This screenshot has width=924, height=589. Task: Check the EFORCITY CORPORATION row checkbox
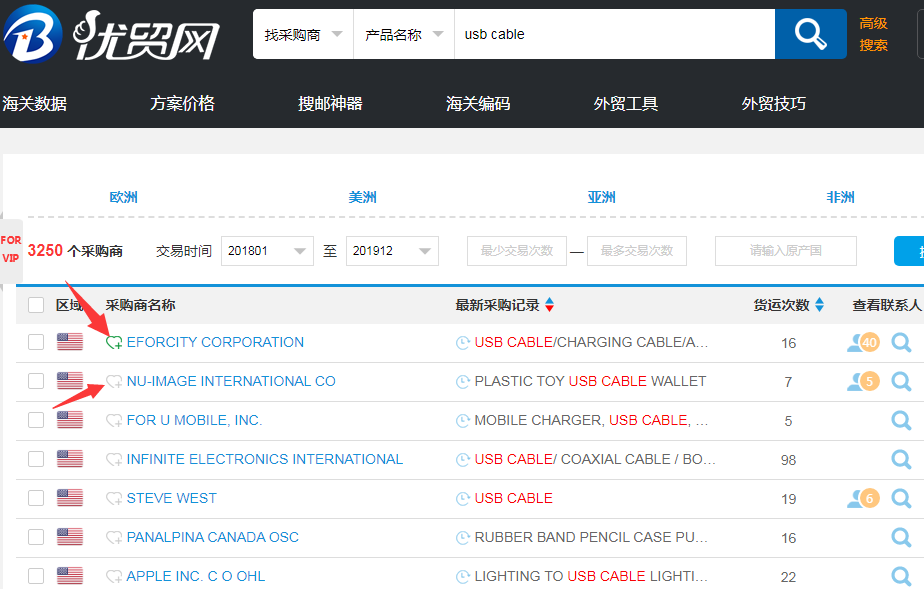(36, 342)
